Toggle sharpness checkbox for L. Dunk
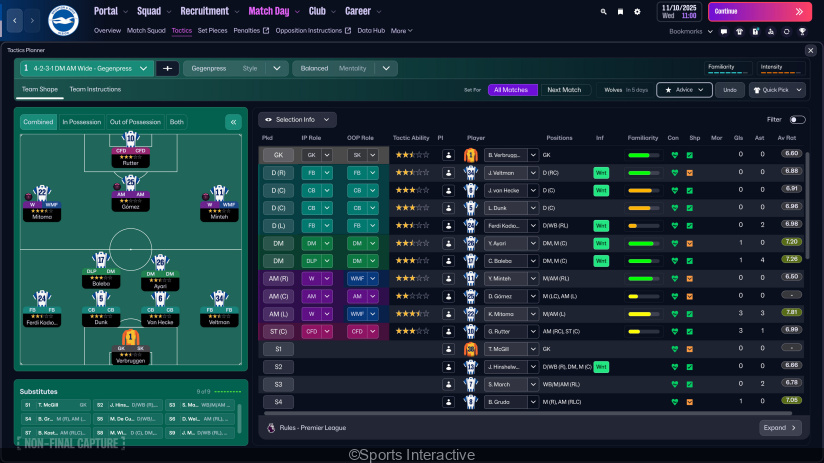 [x=689, y=208]
